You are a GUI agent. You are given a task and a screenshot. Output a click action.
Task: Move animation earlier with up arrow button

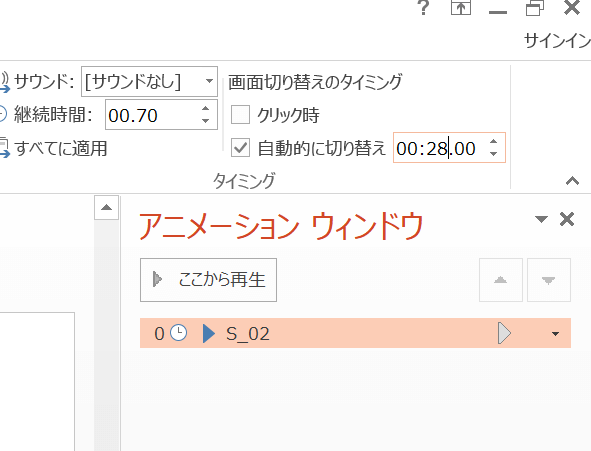[501, 280]
